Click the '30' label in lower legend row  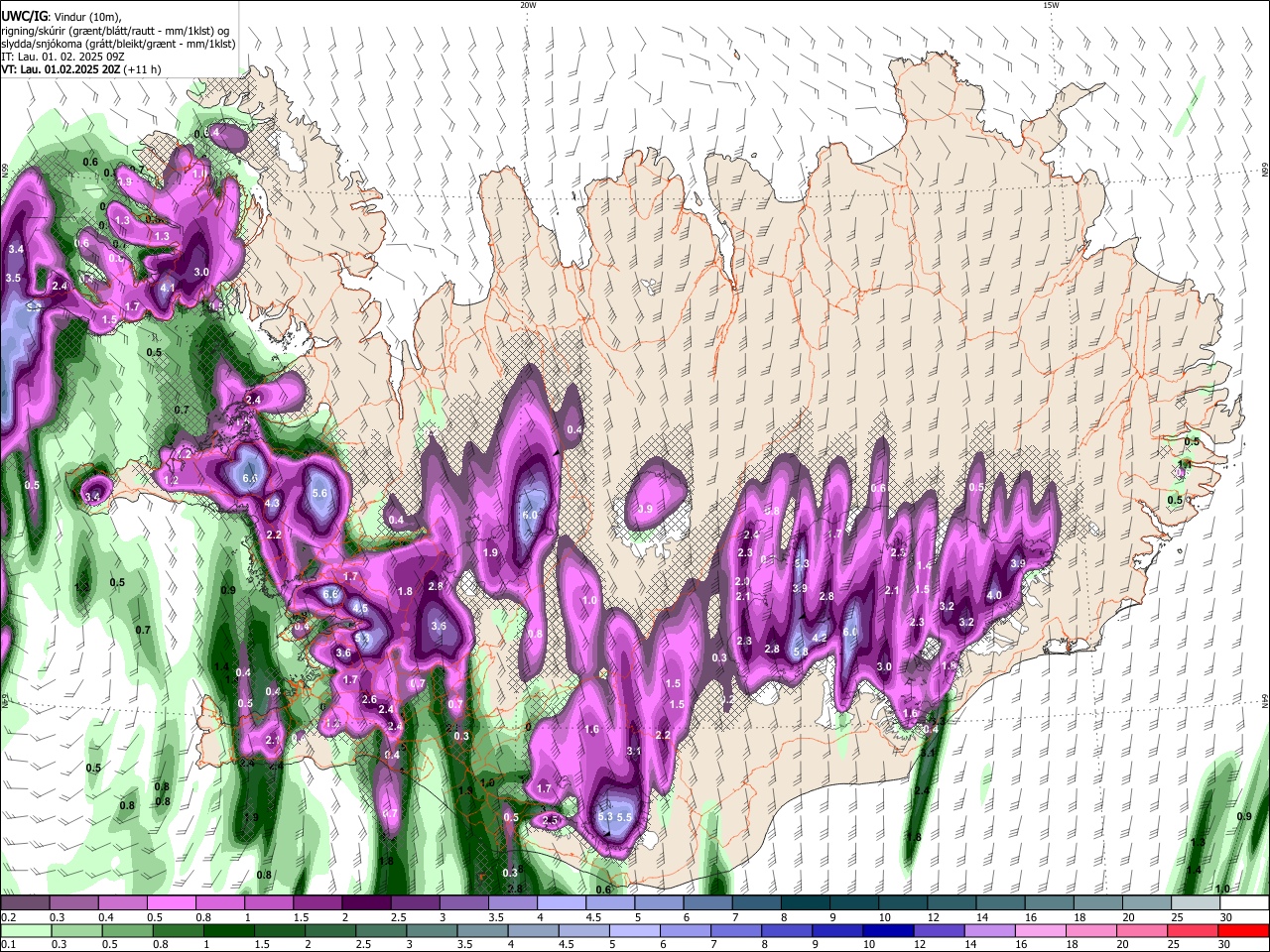click(x=1226, y=944)
